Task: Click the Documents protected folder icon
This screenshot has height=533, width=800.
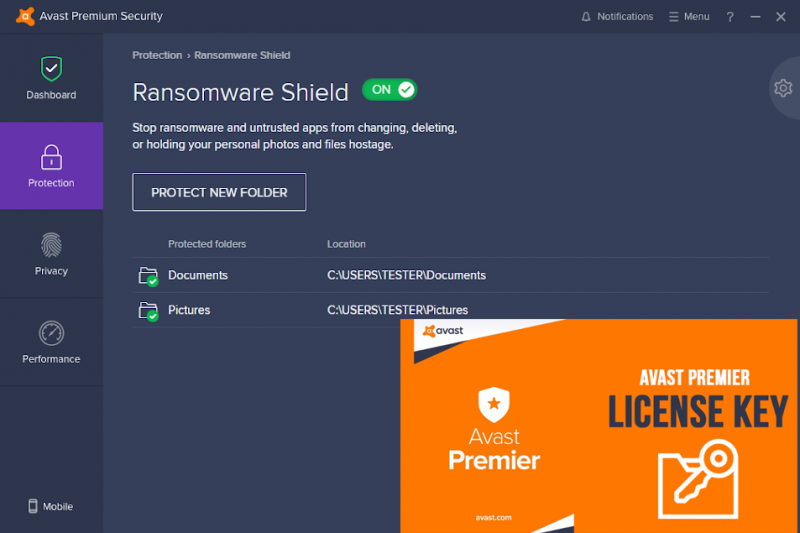Action: pos(148,276)
